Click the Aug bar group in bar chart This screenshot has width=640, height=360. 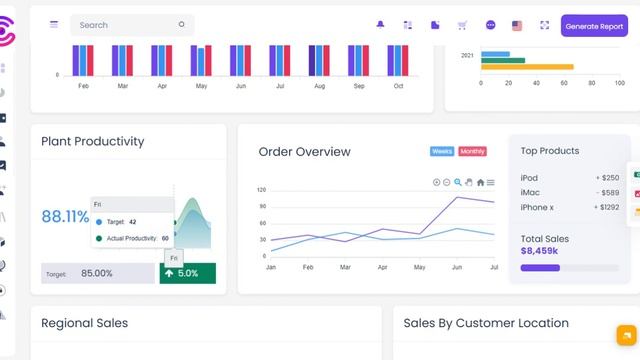pos(319,60)
